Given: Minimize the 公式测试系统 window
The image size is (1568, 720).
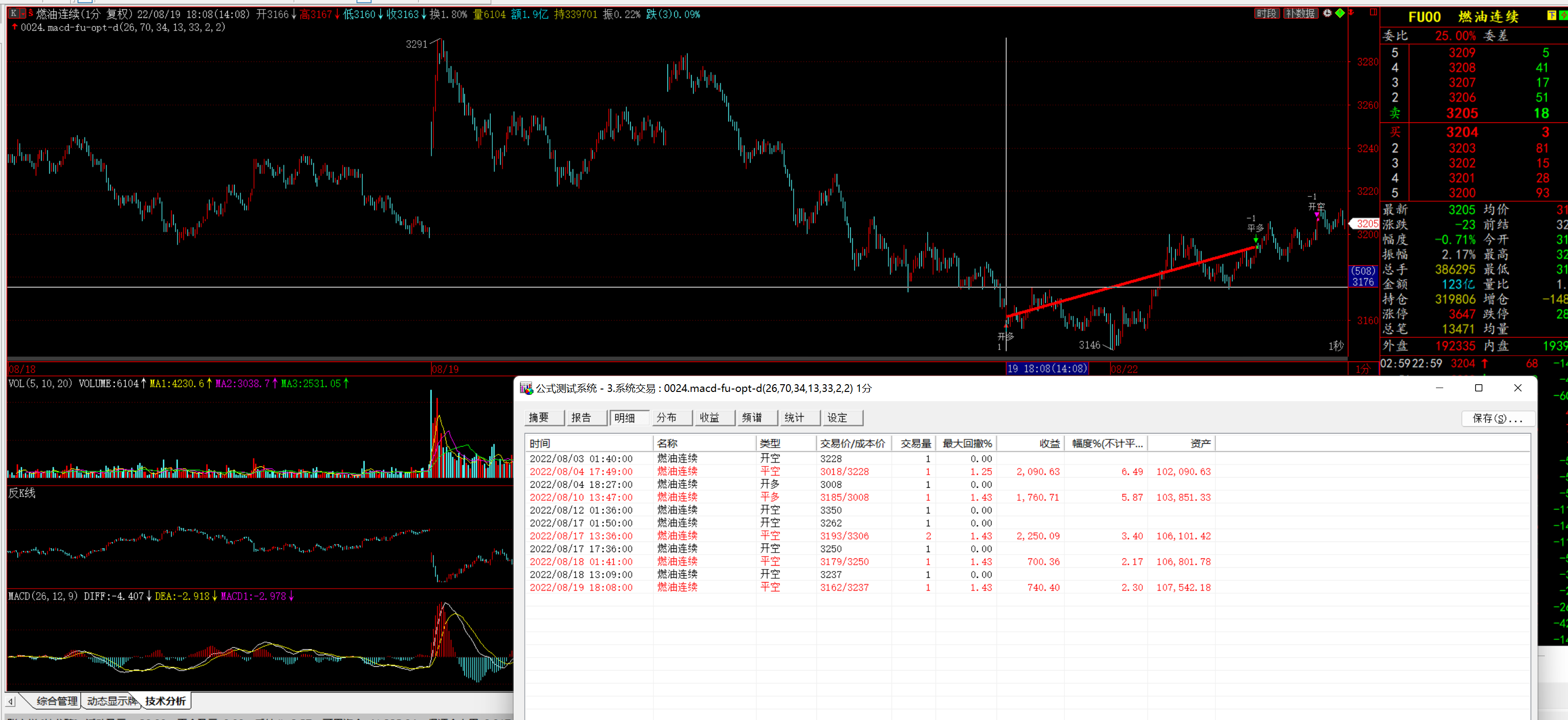Looking at the screenshot, I should tap(1439, 388).
